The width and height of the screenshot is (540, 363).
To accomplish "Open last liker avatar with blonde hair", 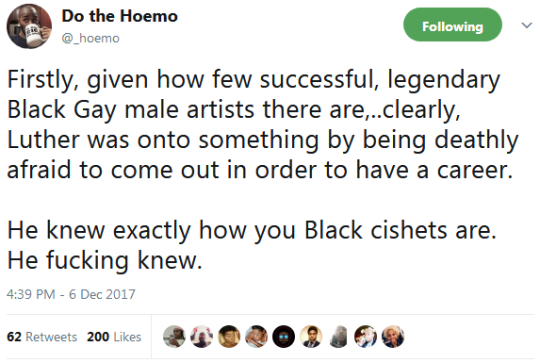I will click(393, 336).
